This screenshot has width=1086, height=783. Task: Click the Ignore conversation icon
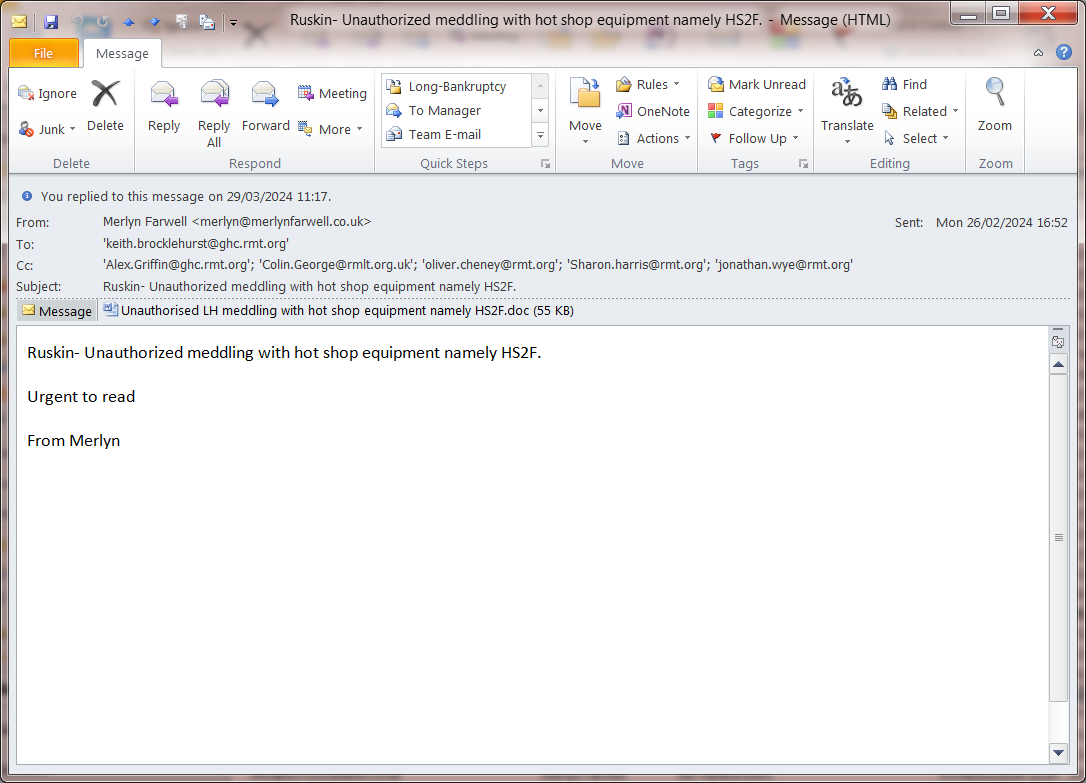(47, 93)
